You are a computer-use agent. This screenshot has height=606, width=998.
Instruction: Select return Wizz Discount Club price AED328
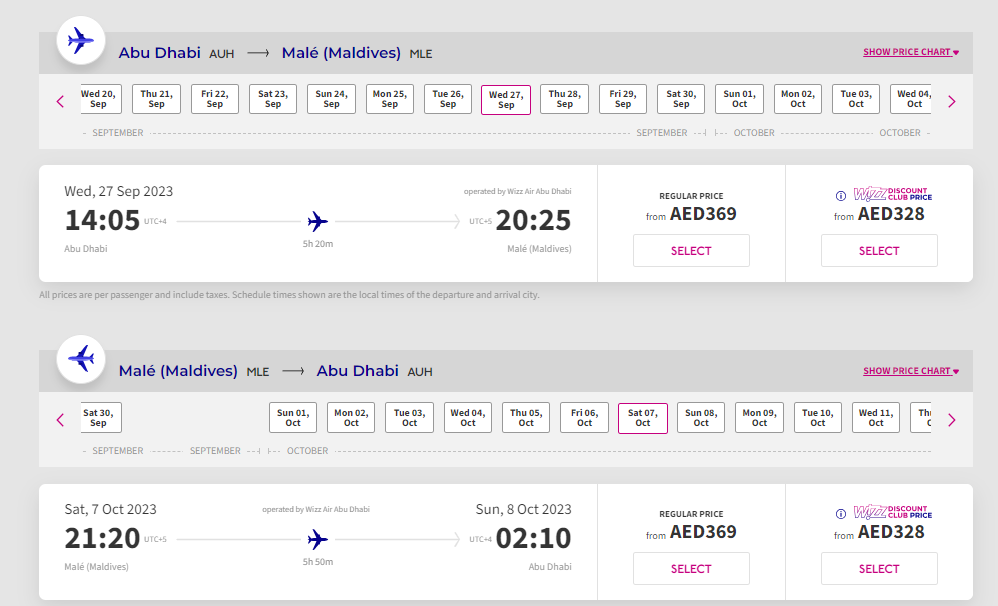tap(879, 569)
